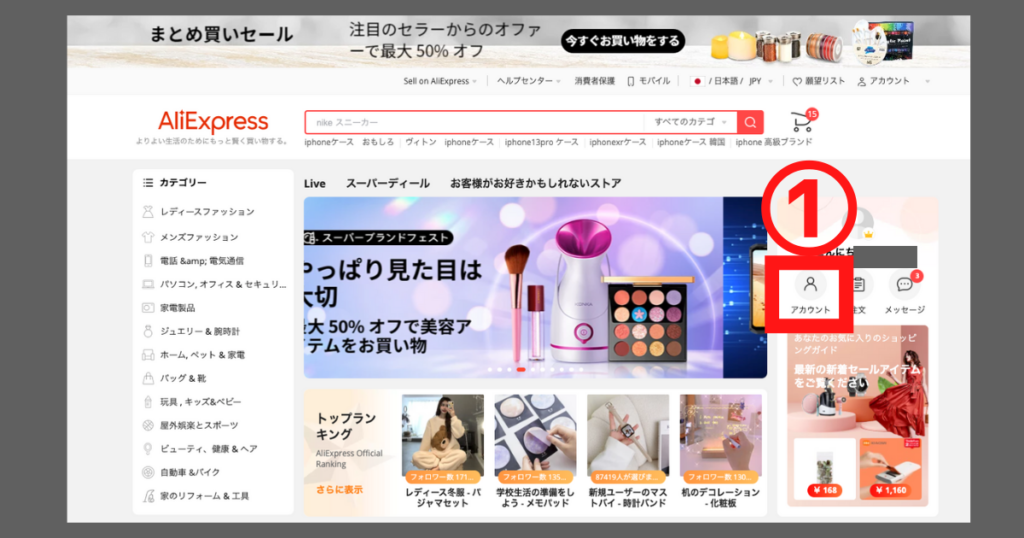Open the messages chat bubble icon
Image resolution: width=1024 pixels, height=538 pixels.
[x=904, y=285]
